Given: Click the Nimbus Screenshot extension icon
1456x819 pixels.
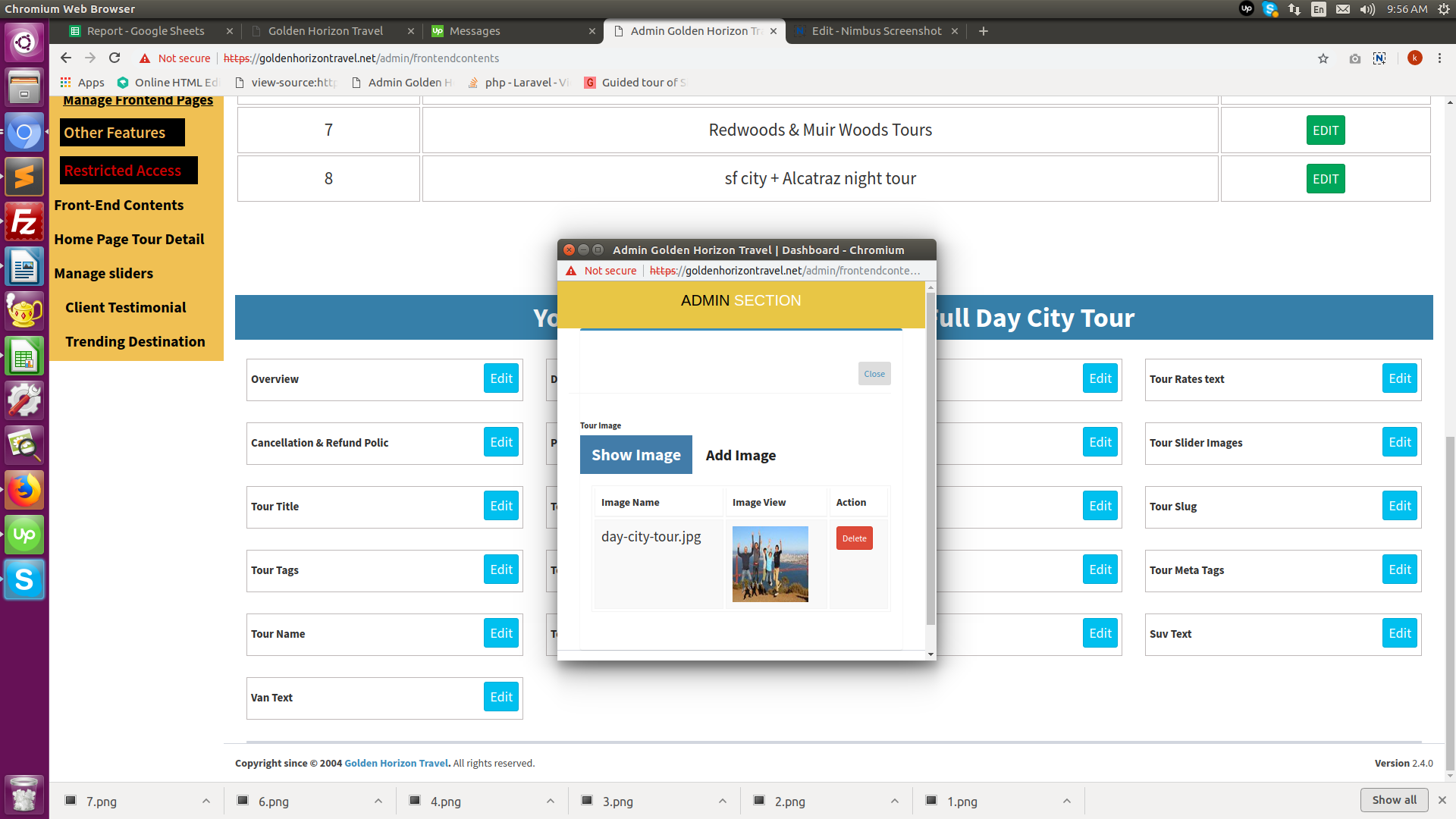Looking at the screenshot, I should (x=1379, y=58).
